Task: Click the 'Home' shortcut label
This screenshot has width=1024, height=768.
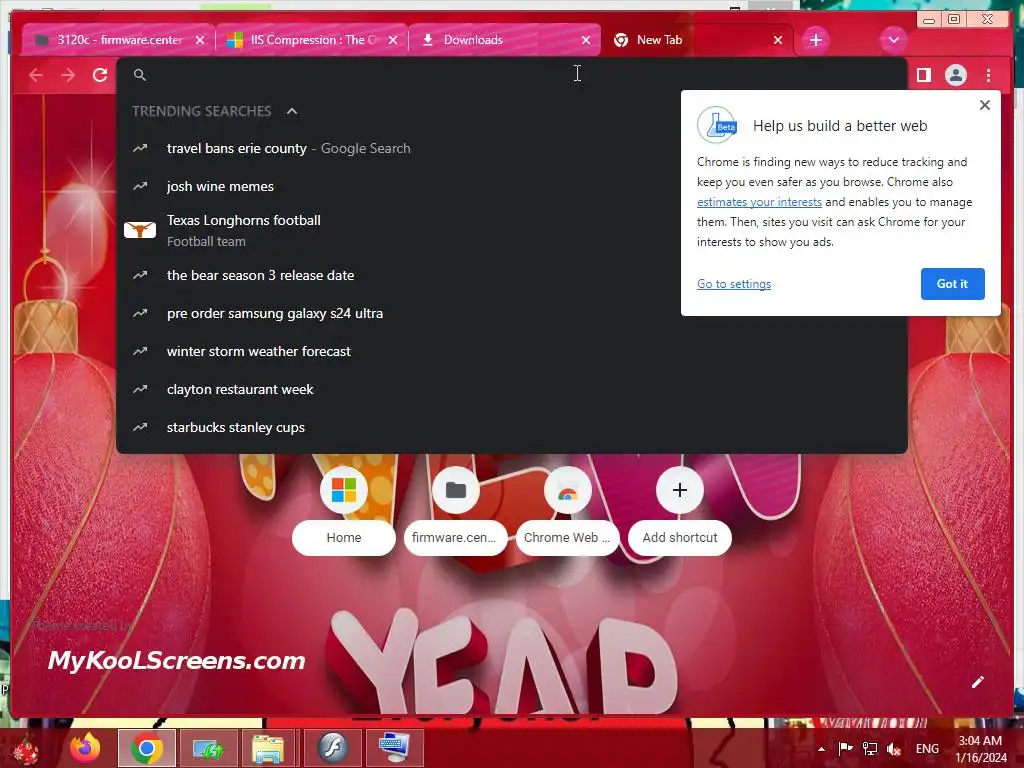Action: click(344, 537)
